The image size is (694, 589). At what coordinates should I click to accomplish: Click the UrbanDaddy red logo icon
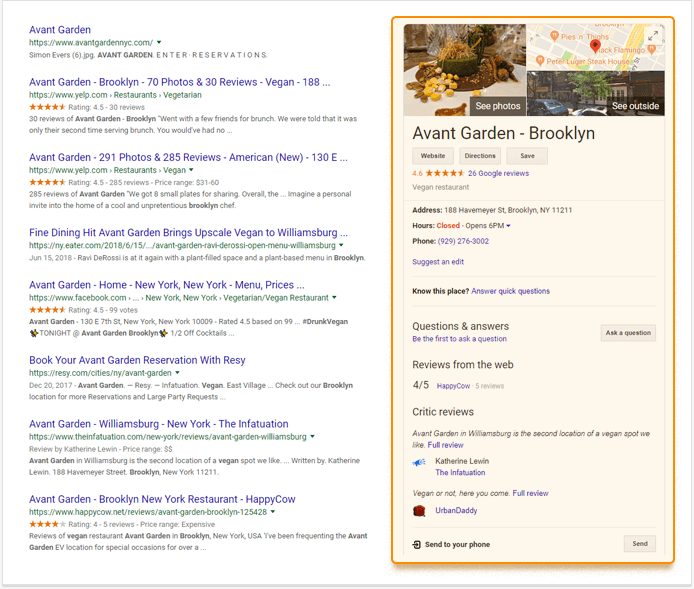[x=419, y=511]
